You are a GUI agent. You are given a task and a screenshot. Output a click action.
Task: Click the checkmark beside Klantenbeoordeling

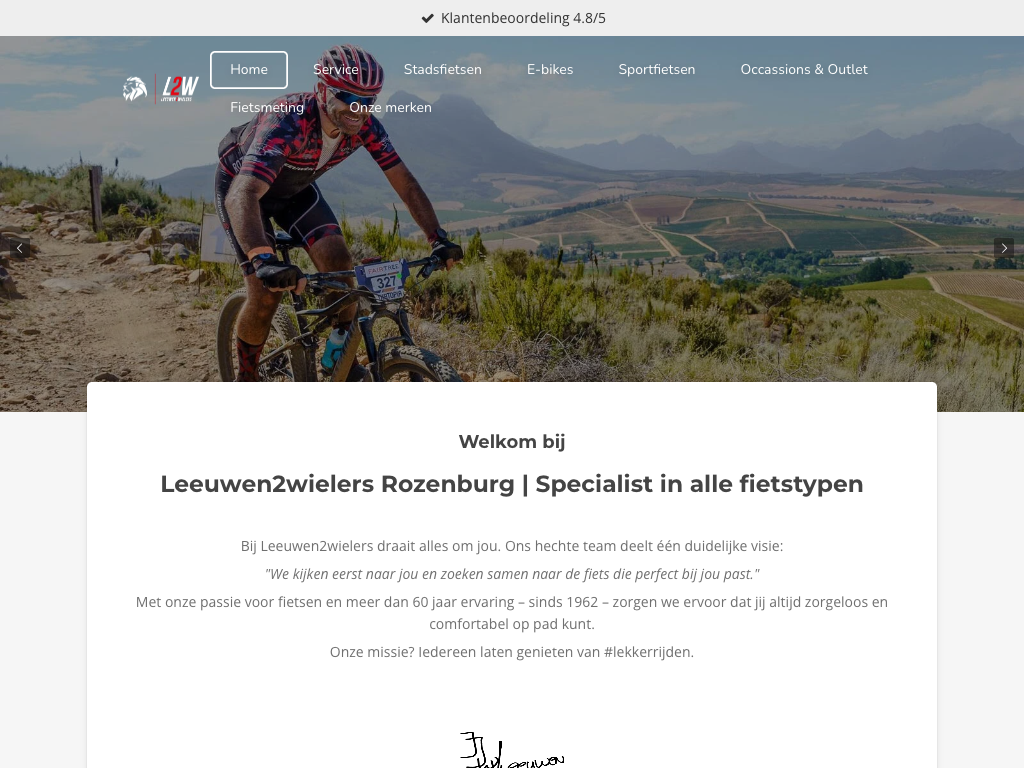(428, 18)
